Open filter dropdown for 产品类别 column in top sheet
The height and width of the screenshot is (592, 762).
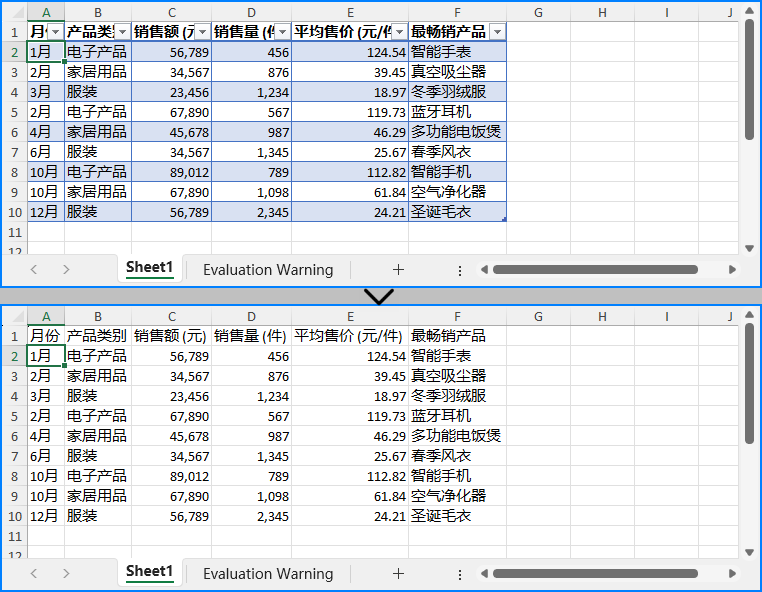[x=122, y=32]
